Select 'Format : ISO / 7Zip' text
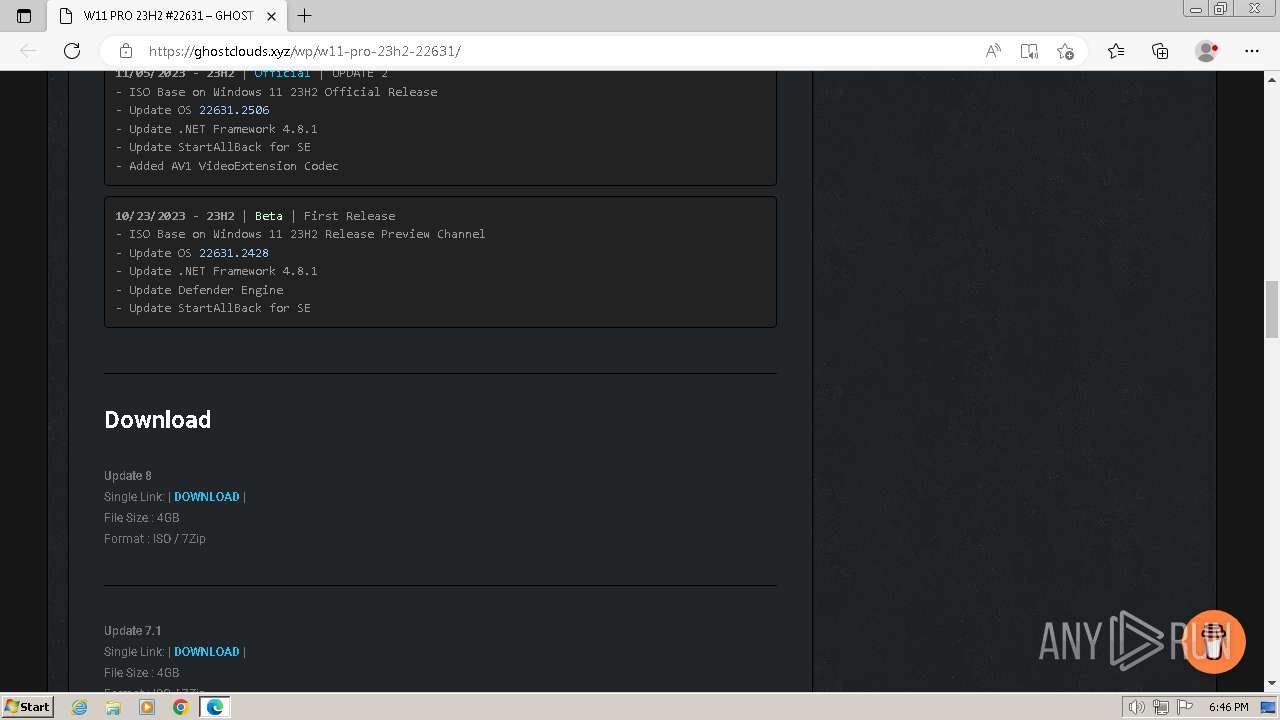This screenshot has height=720, width=1280. click(x=155, y=539)
